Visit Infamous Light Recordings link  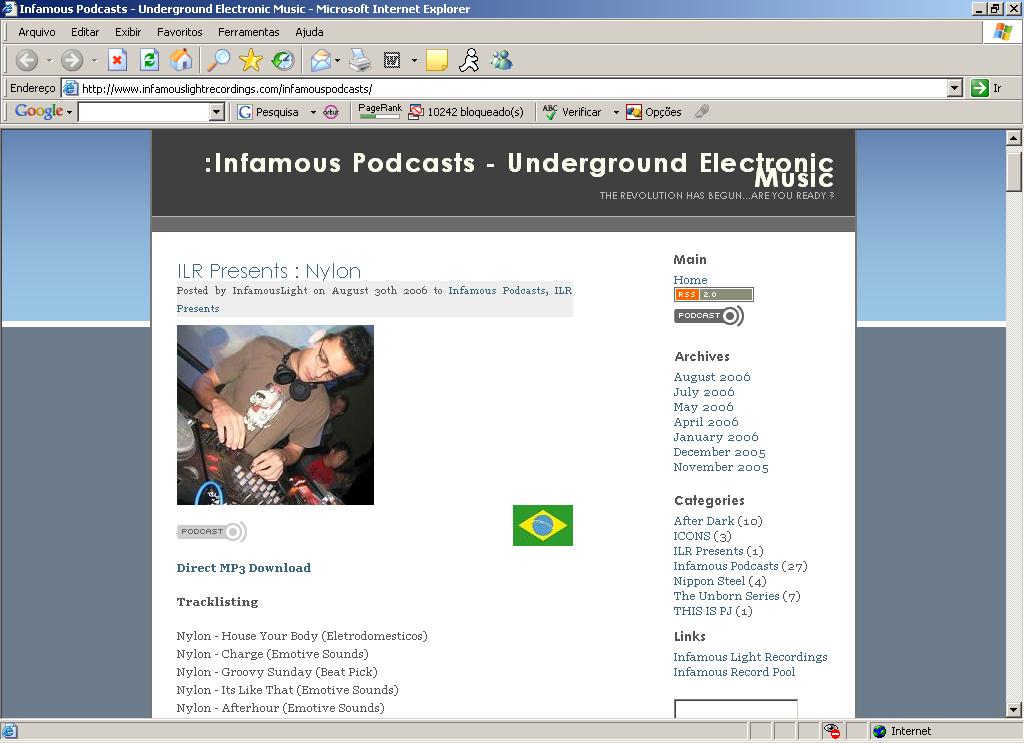tap(750, 657)
